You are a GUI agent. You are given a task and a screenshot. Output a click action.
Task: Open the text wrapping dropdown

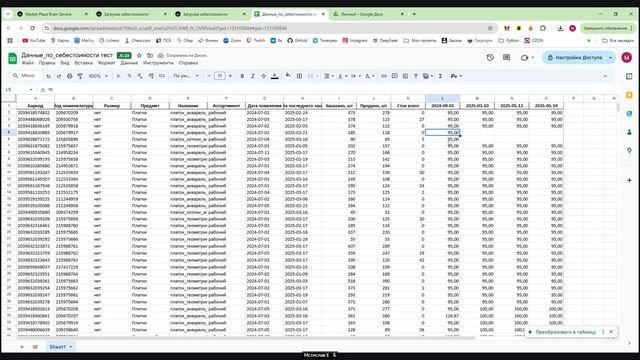[x=356, y=76]
